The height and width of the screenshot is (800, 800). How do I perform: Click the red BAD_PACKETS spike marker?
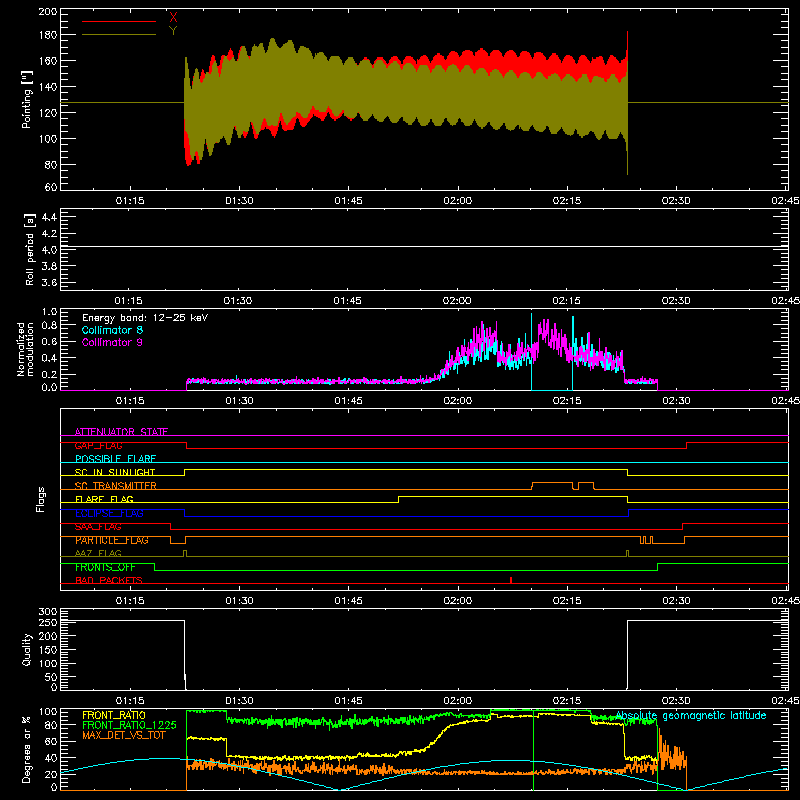[511, 580]
